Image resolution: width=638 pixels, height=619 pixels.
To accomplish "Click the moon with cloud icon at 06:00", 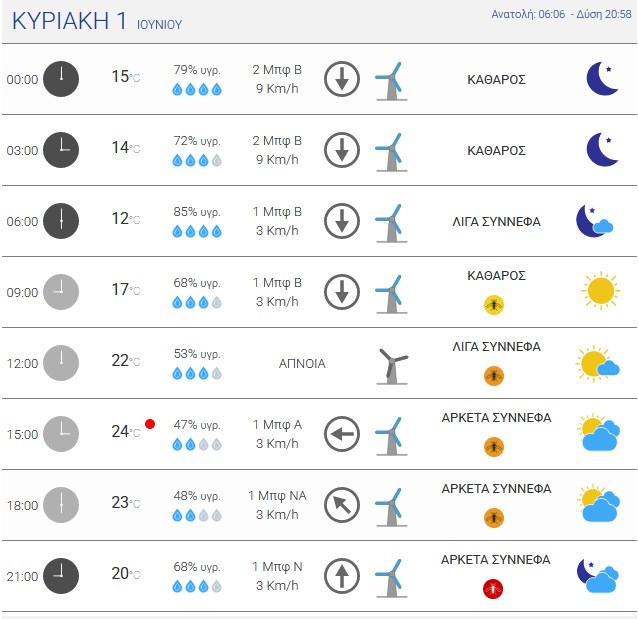I will click(x=595, y=221).
